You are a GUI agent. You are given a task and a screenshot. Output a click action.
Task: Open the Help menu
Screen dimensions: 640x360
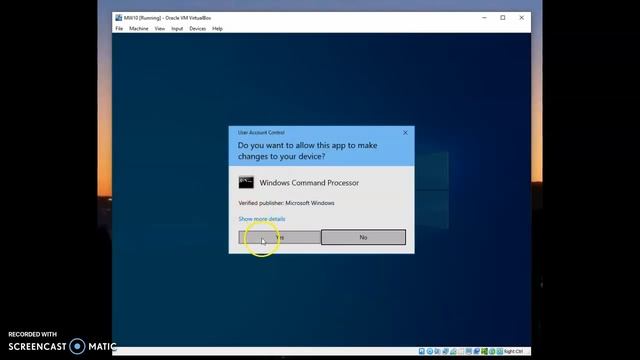pyautogui.click(x=217, y=29)
